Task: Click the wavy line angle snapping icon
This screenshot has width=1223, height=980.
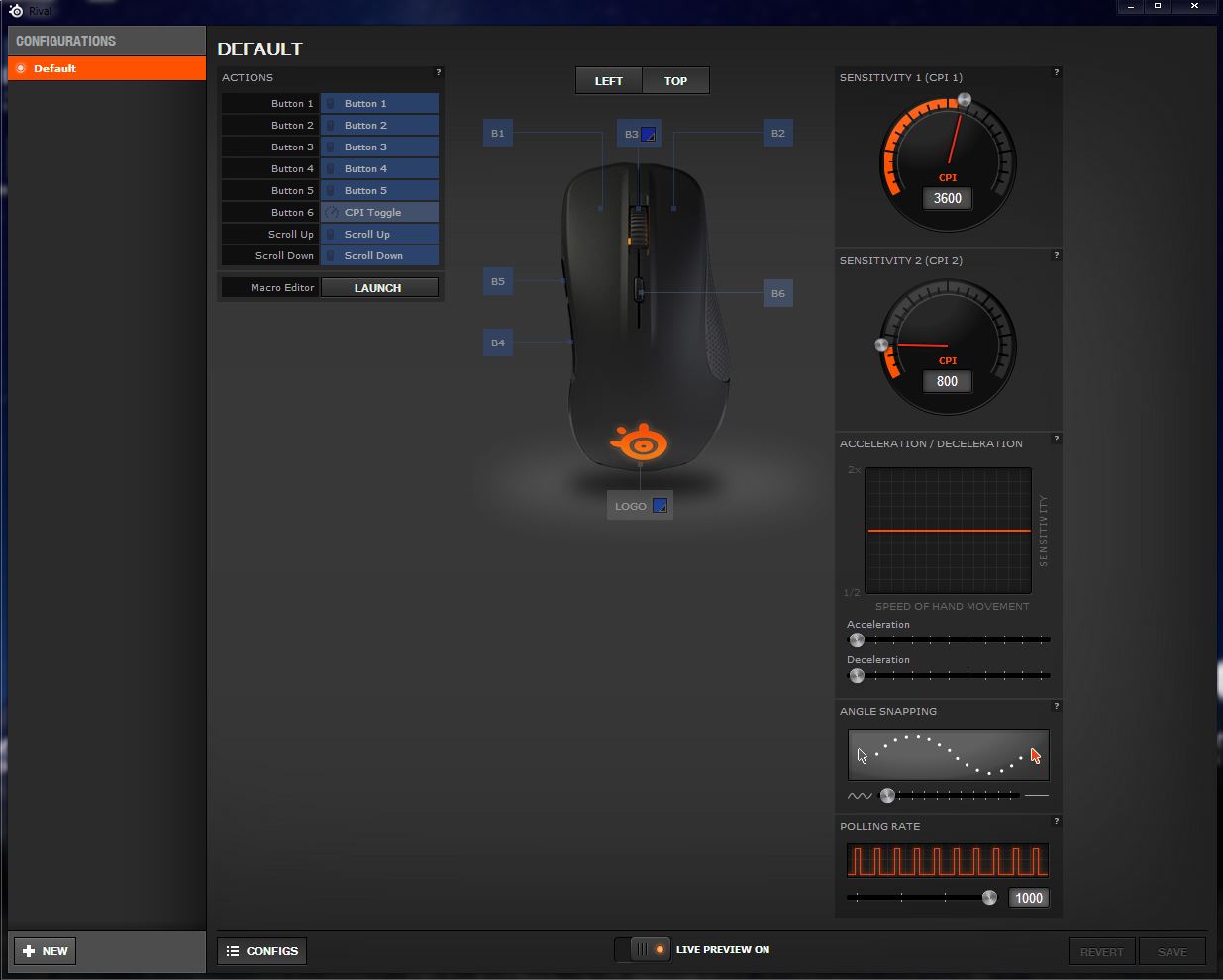Action: (x=860, y=795)
